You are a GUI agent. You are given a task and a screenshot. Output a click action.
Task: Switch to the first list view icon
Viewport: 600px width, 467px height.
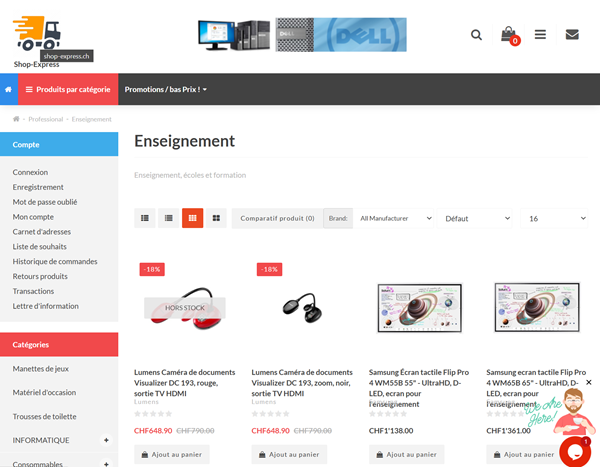point(145,218)
